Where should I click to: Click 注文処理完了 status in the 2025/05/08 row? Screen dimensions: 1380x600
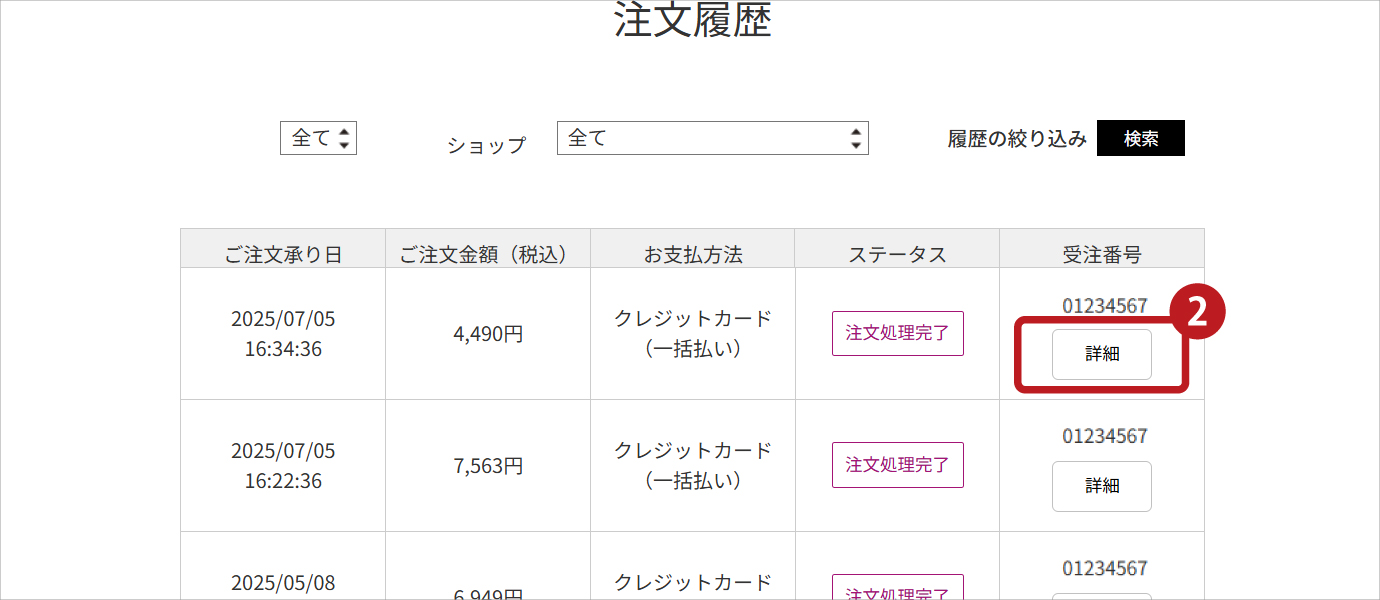pyautogui.click(x=897, y=590)
